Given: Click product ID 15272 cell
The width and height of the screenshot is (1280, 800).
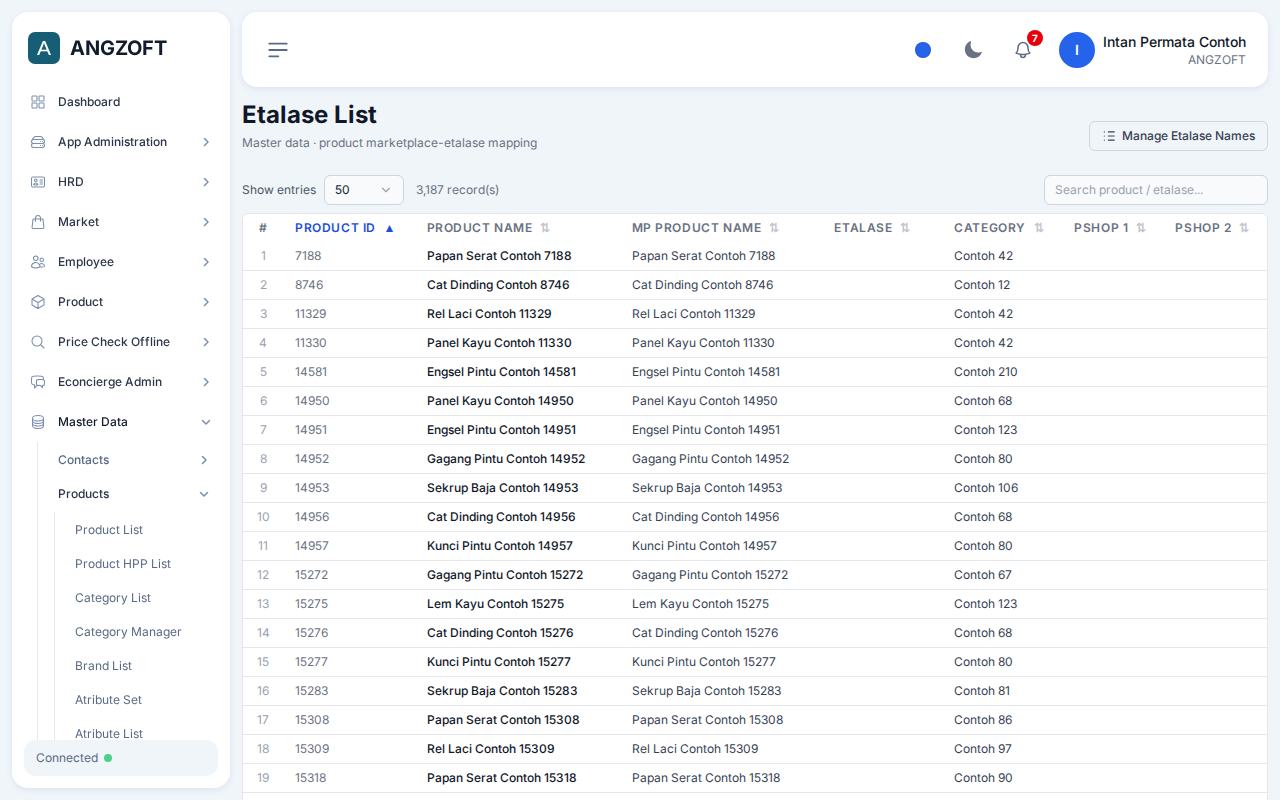Looking at the screenshot, I should [x=311, y=575].
